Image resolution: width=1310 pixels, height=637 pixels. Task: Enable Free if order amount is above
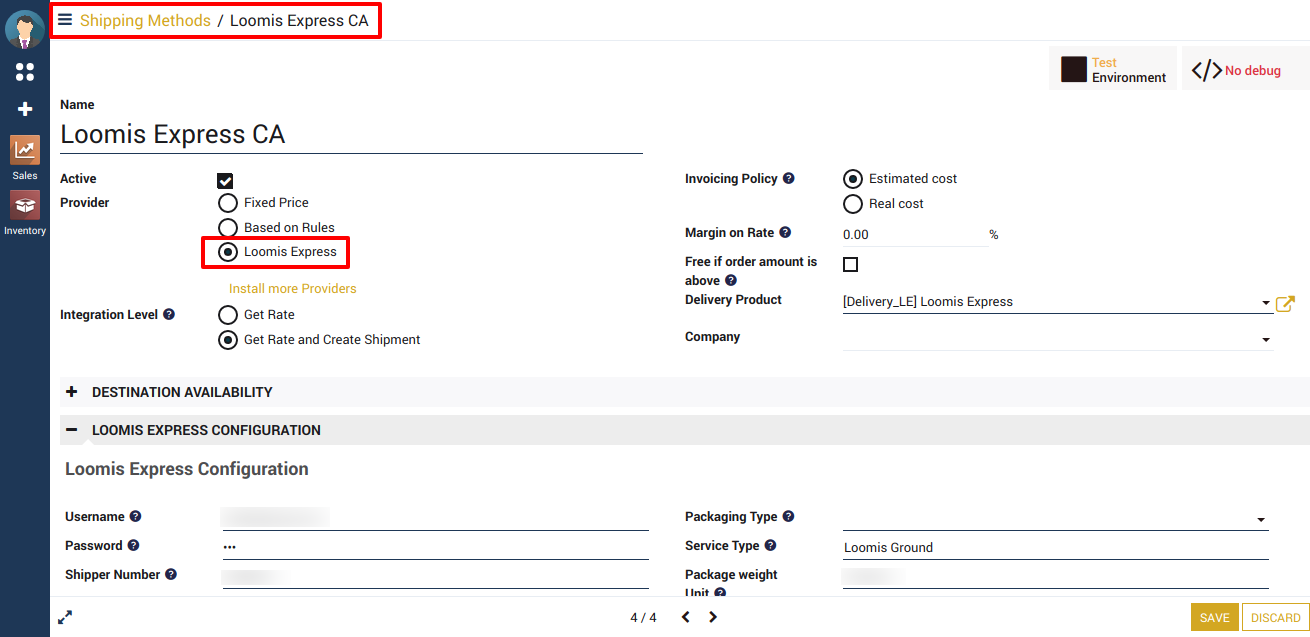coord(851,265)
